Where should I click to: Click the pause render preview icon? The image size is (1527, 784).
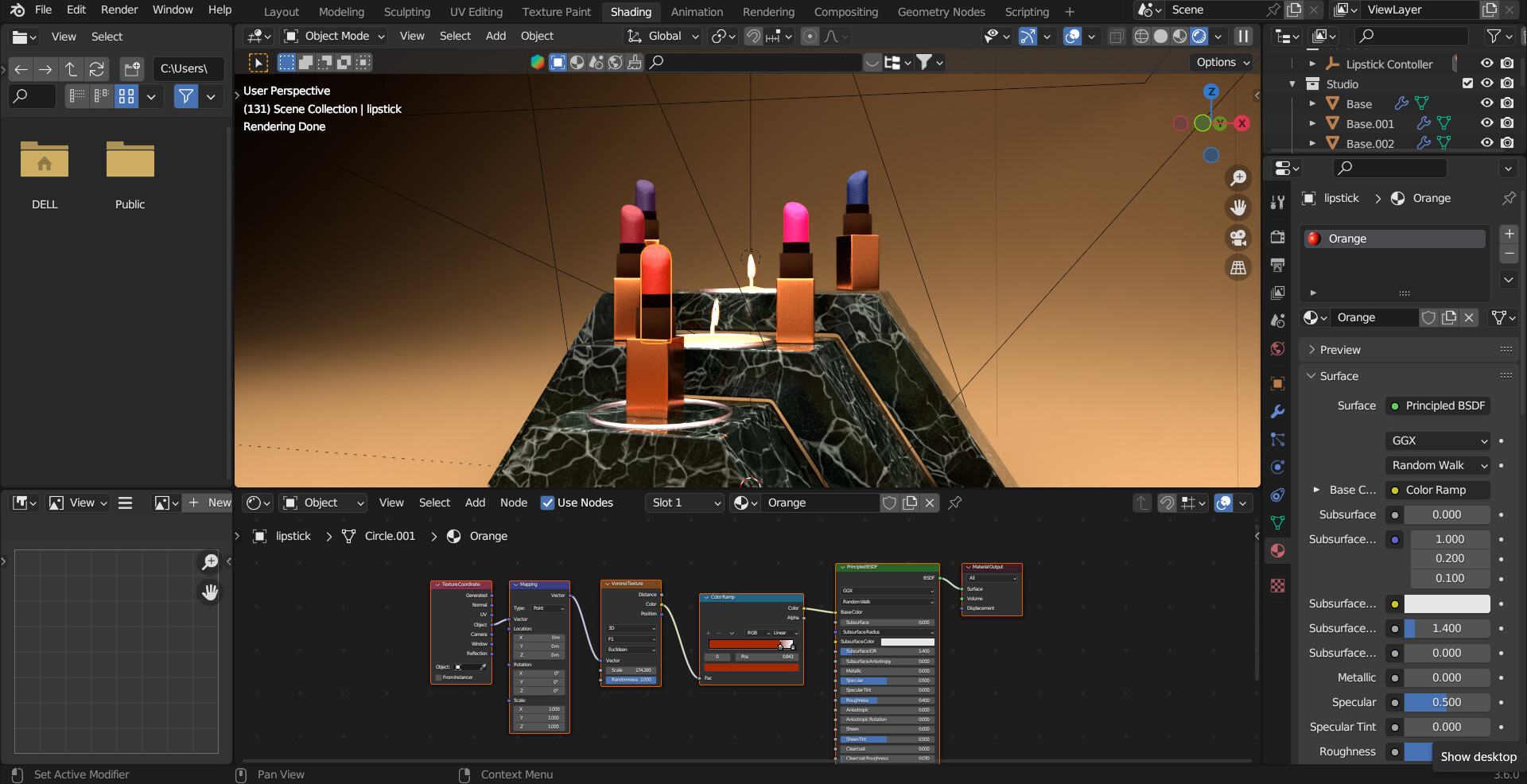pyautogui.click(x=1242, y=36)
